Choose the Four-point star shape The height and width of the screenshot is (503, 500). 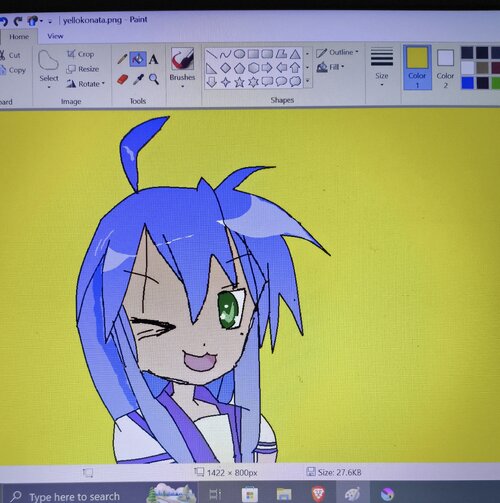point(226,82)
